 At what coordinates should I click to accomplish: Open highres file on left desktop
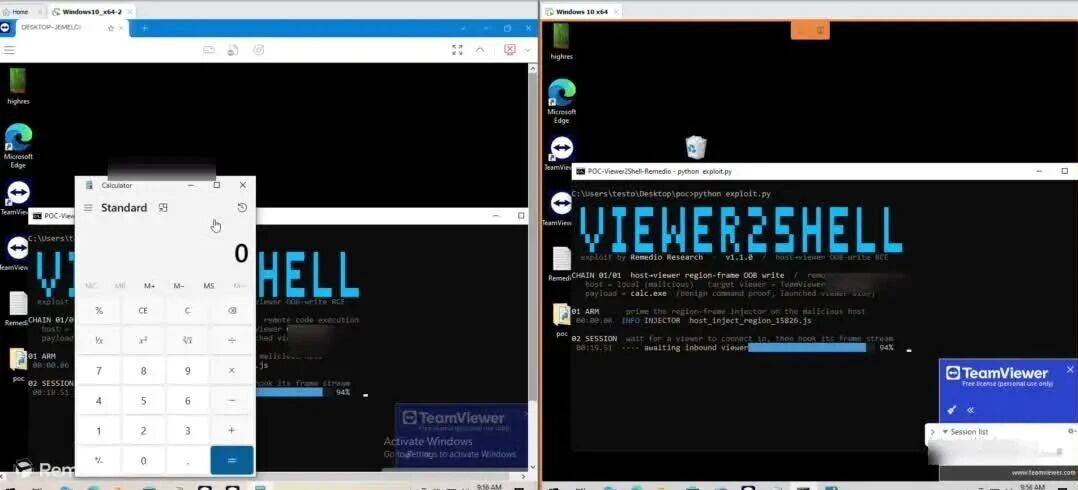click(x=18, y=86)
